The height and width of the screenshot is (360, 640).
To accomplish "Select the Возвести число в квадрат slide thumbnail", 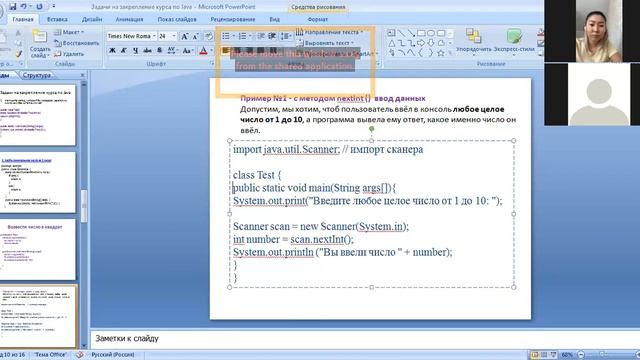I will (38, 249).
